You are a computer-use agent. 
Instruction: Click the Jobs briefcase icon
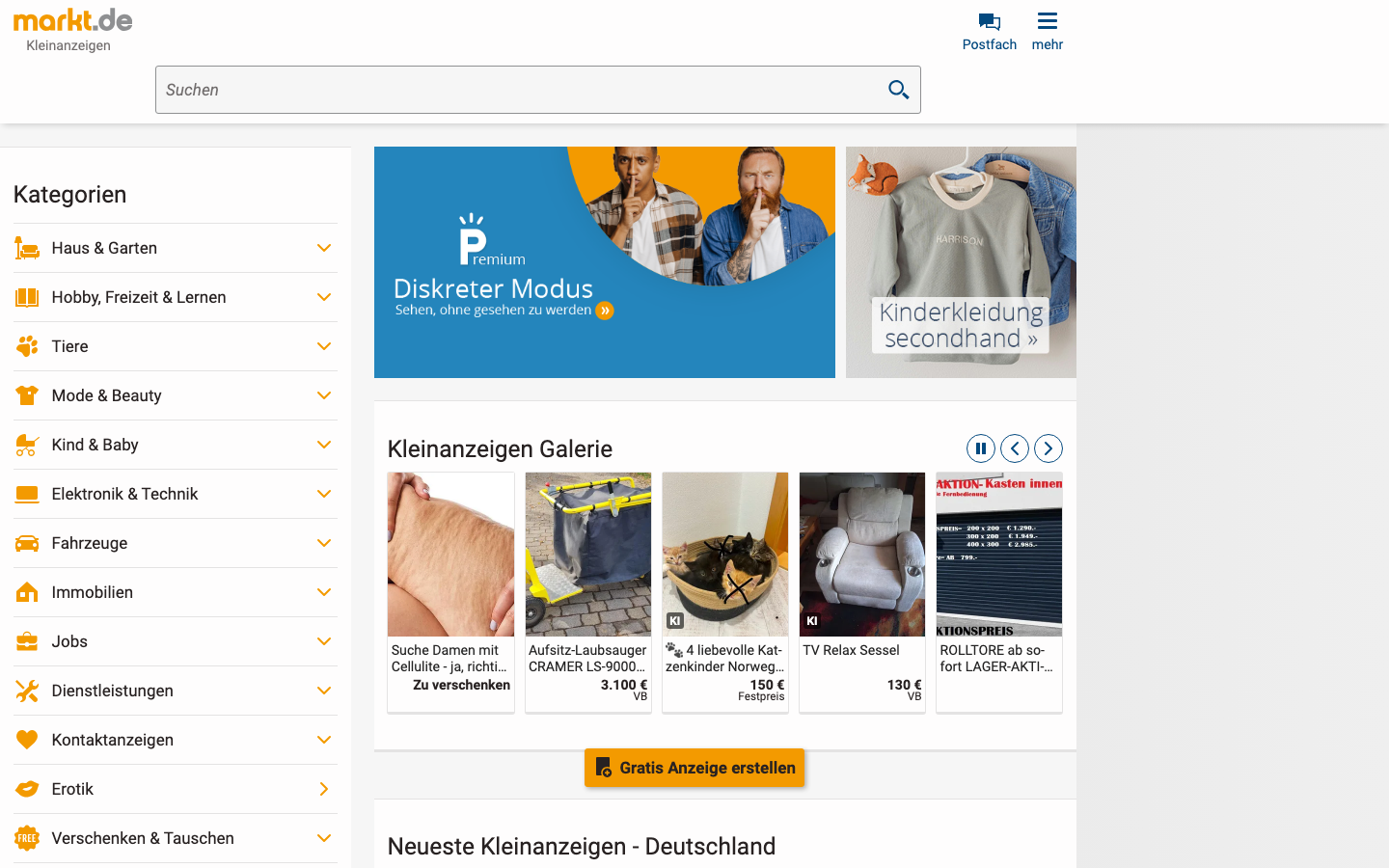tap(27, 641)
